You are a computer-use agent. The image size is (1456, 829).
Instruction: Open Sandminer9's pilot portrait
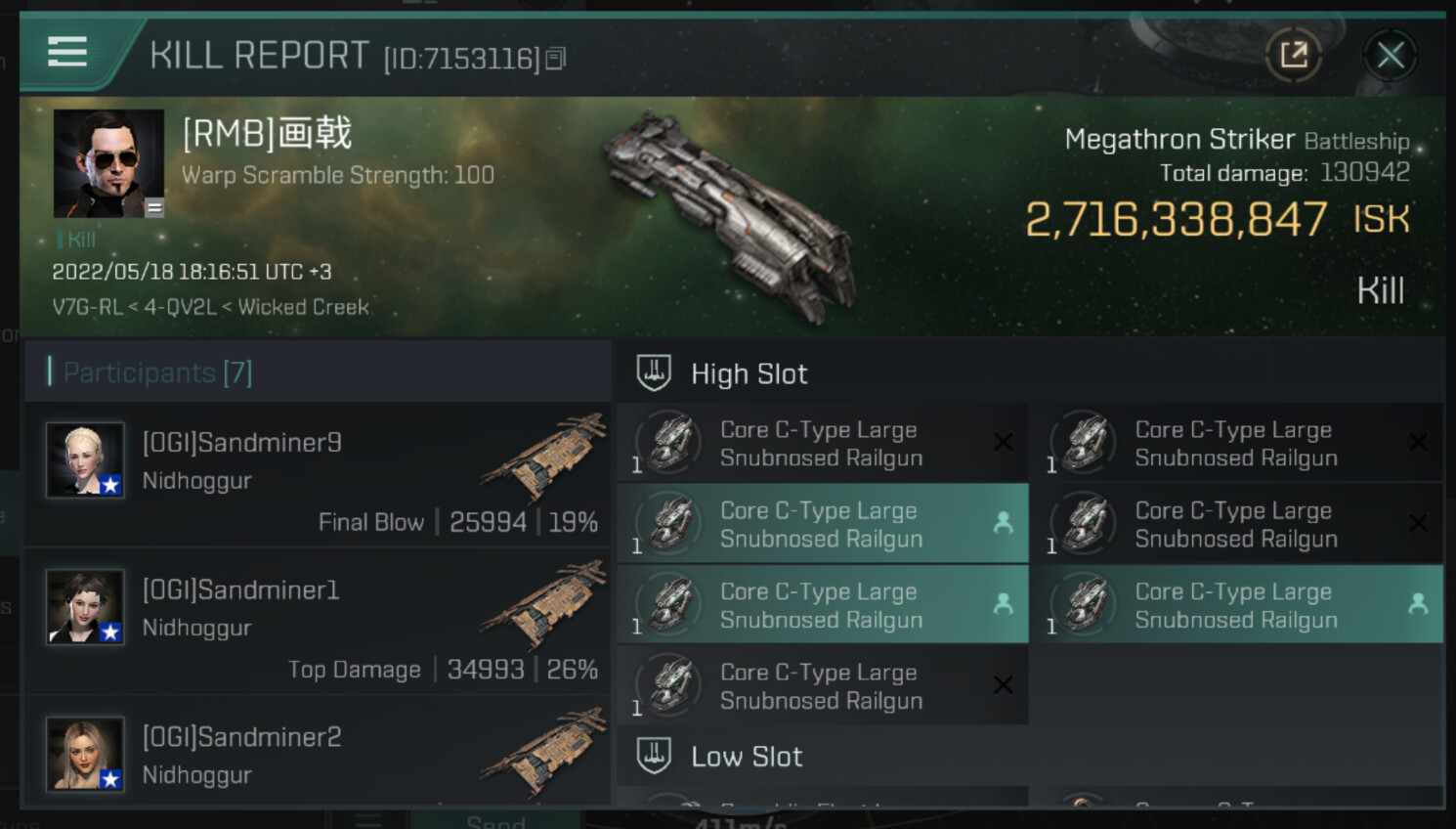pyautogui.click(x=85, y=459)
